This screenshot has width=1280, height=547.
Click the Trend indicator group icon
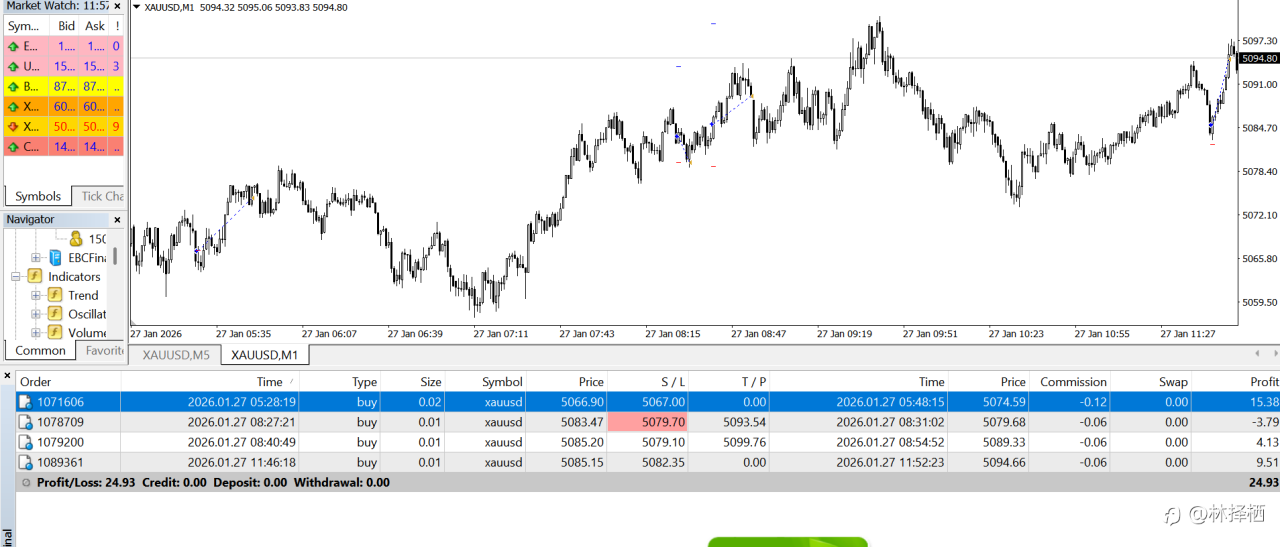point(55,295)
